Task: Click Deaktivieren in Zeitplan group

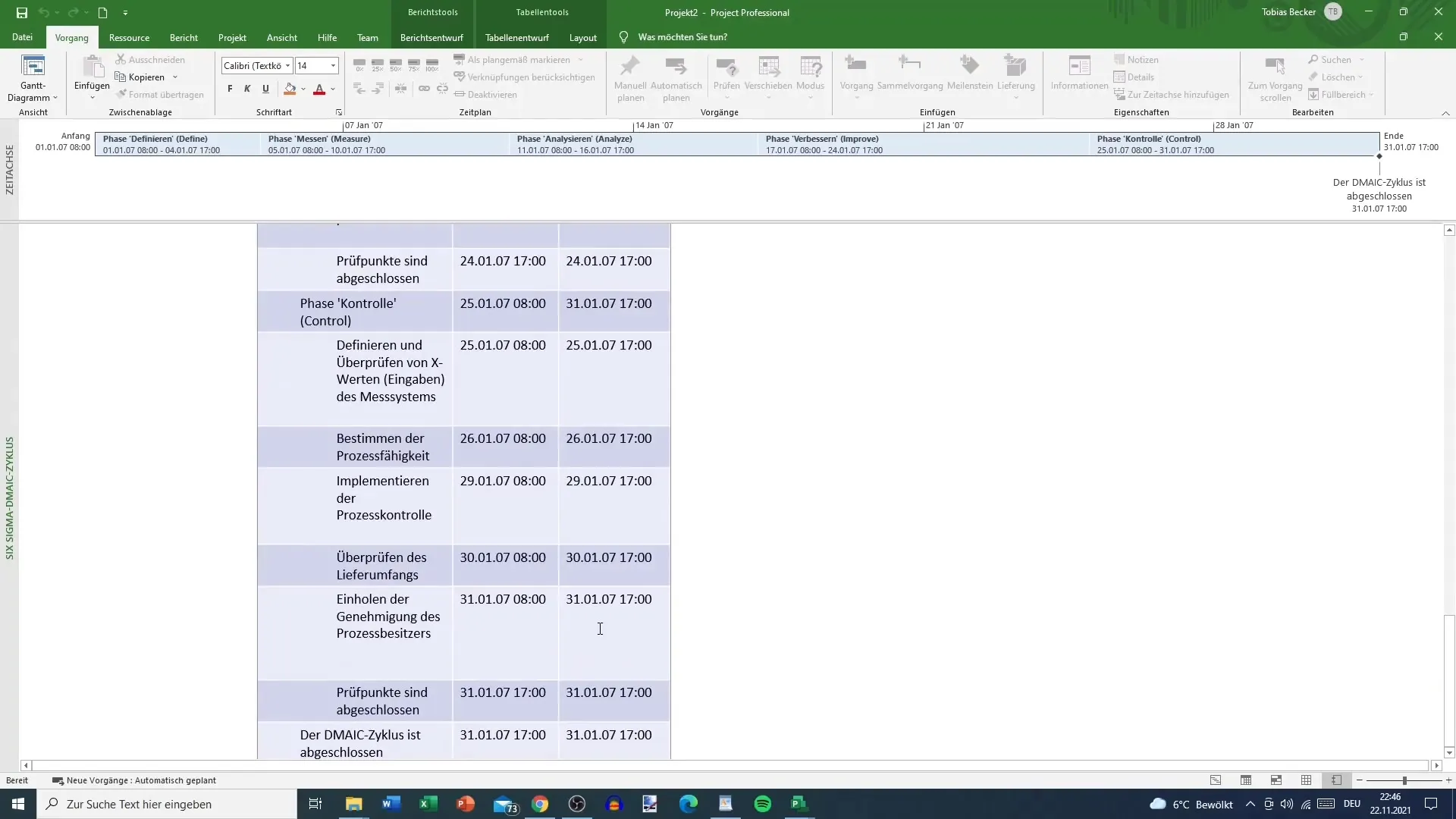Action: click(485, 94)
